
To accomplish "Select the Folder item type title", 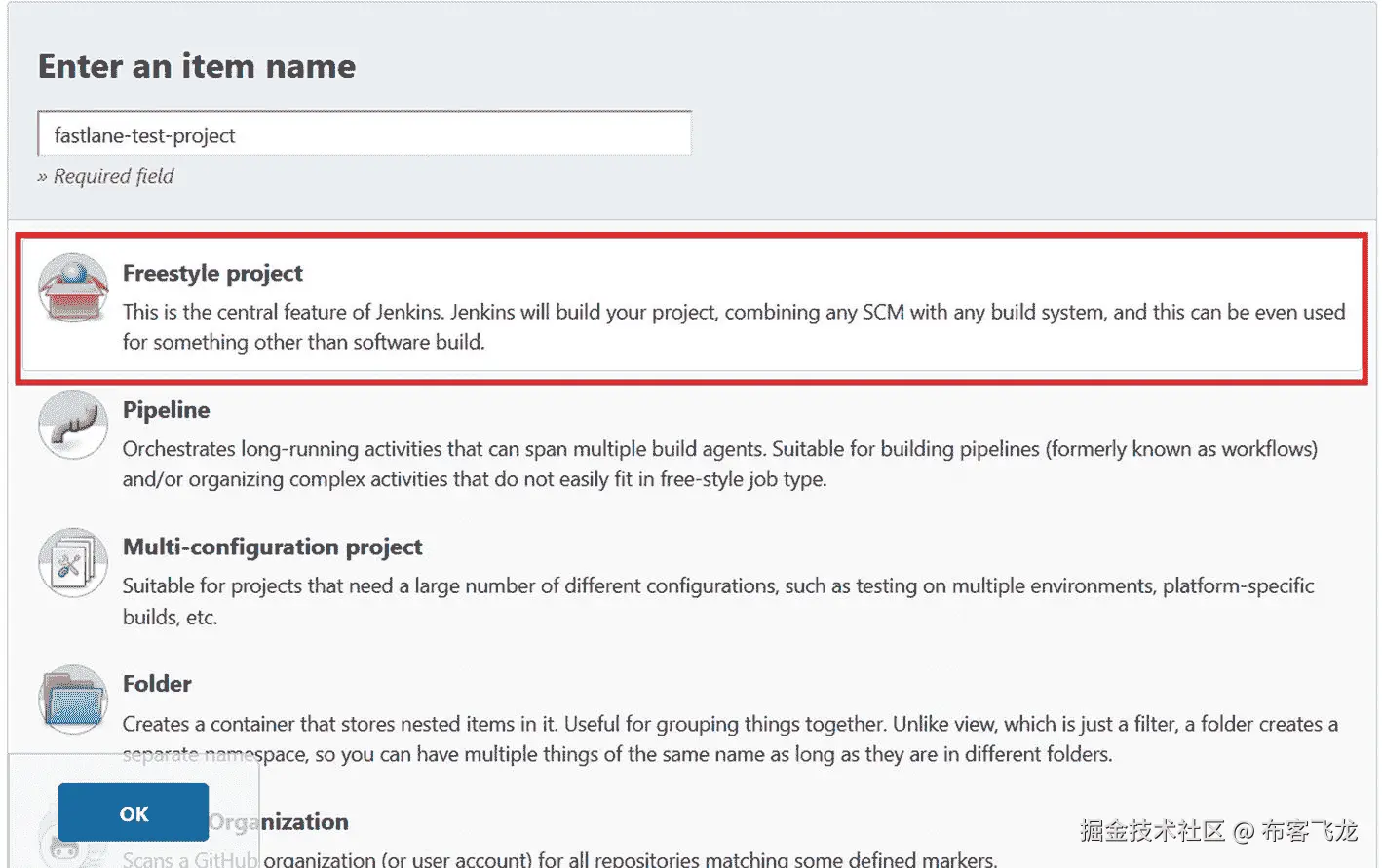I will click(x=157, y=684).
